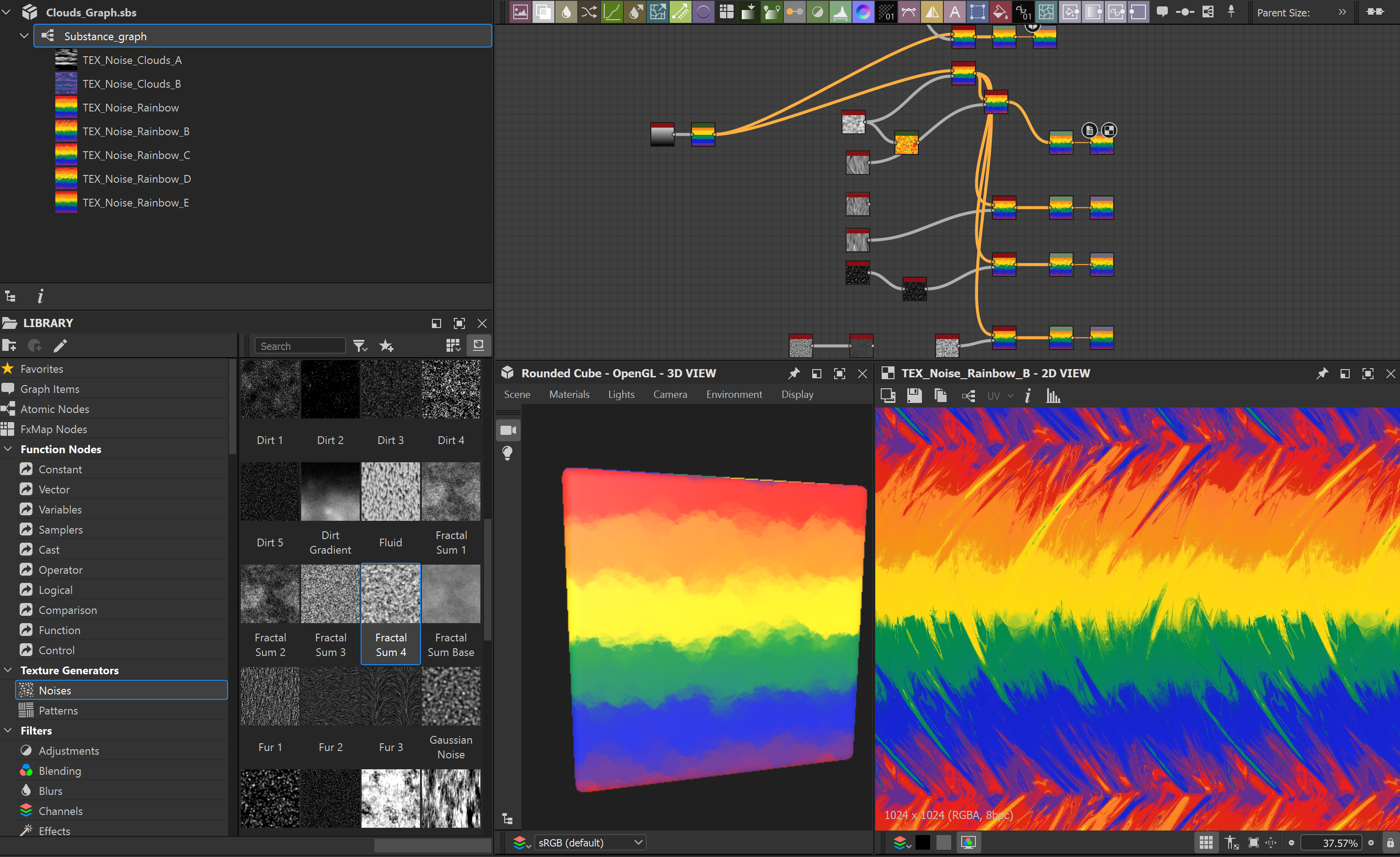Add a Pin to the graph
Image resolution: width=1400 pixels, height=857 pixels.
[x=1231, y=12]
